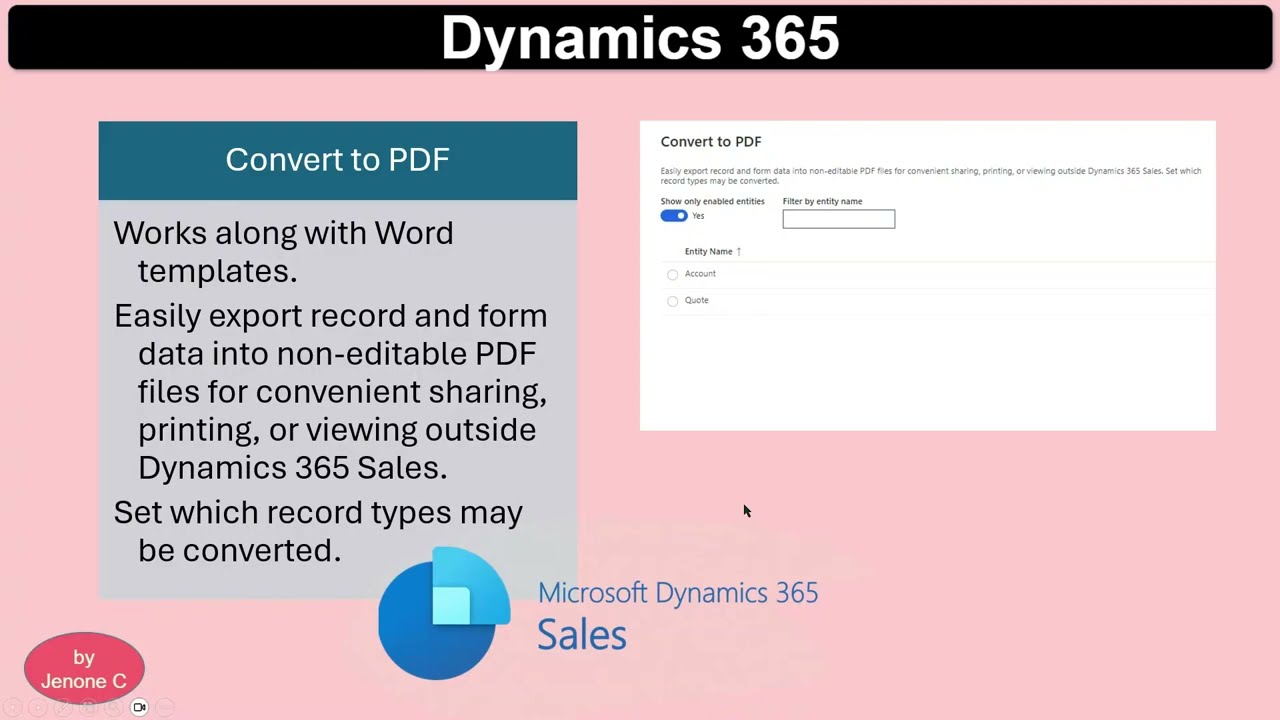1280x720 pixels.
Task: Toggle the slideshow camera icon
Action: (139, 707)
